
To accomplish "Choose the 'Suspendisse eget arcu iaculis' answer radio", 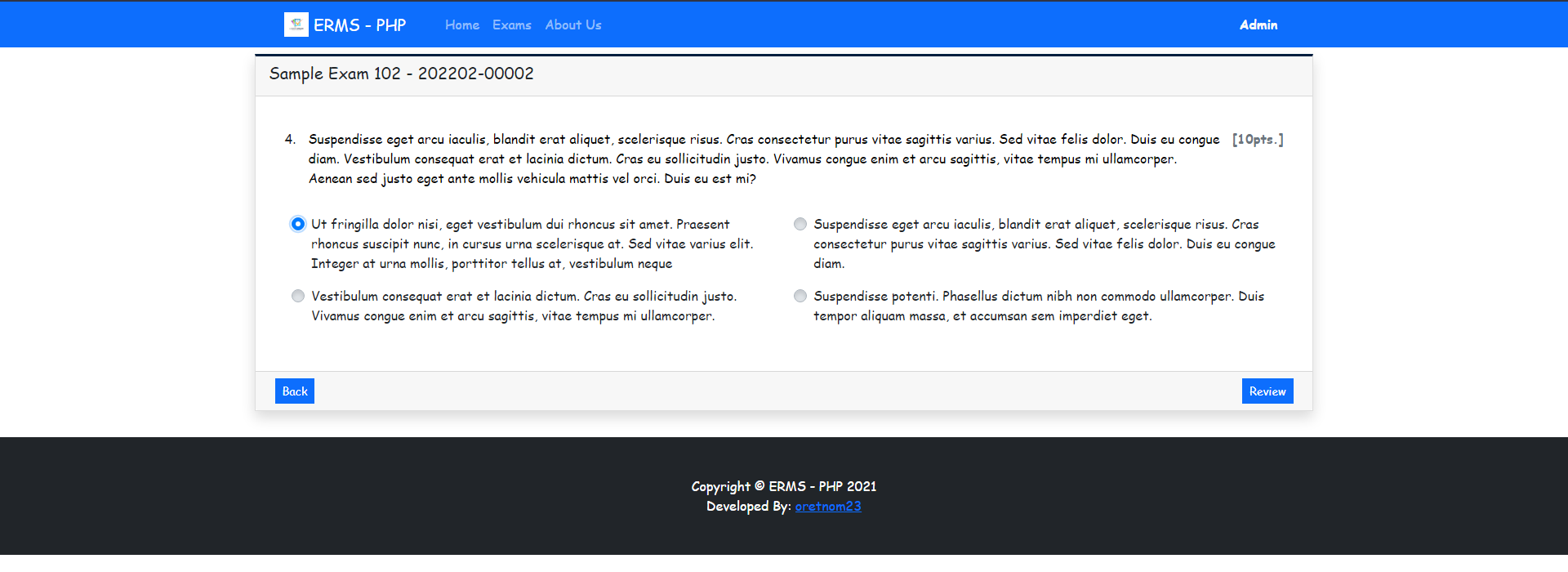I will tap(800, 224).
